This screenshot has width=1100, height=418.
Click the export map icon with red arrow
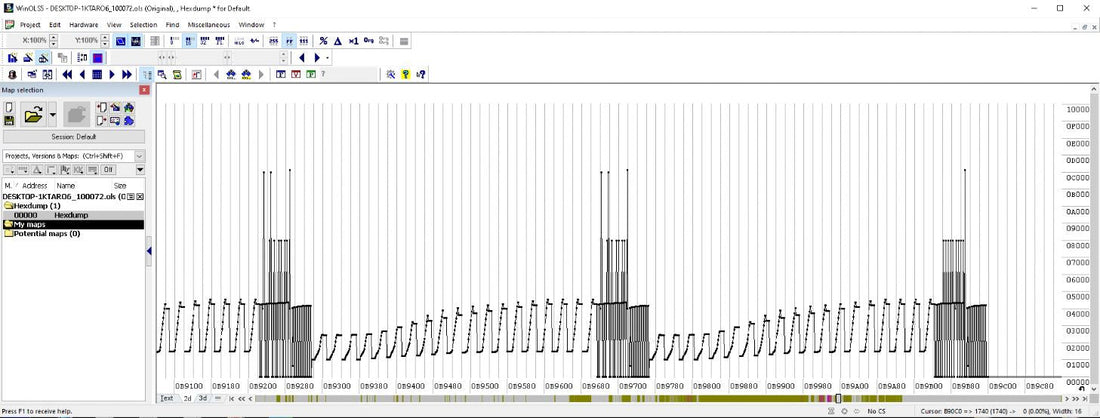(x=101, y=121)
